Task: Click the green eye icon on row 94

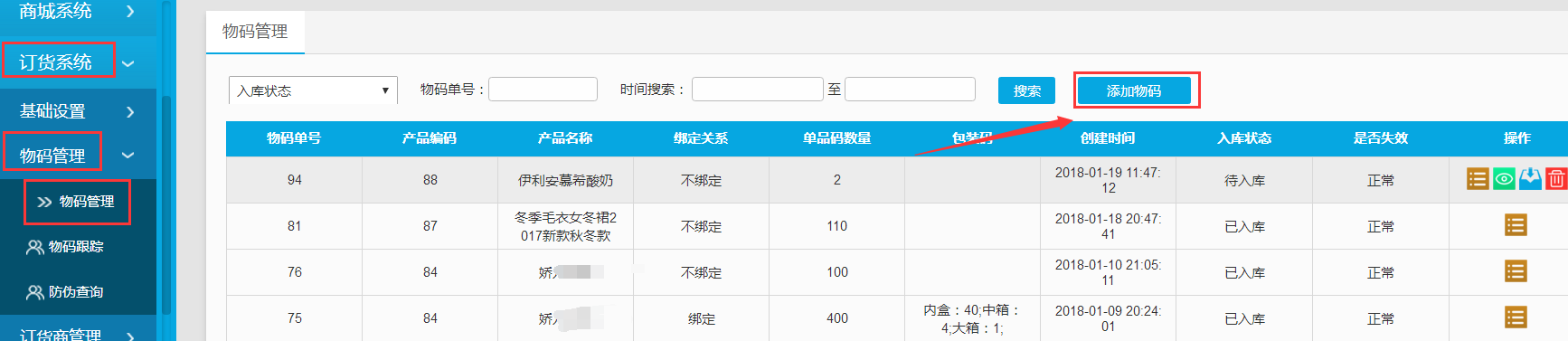Action: click(1504, 179)
